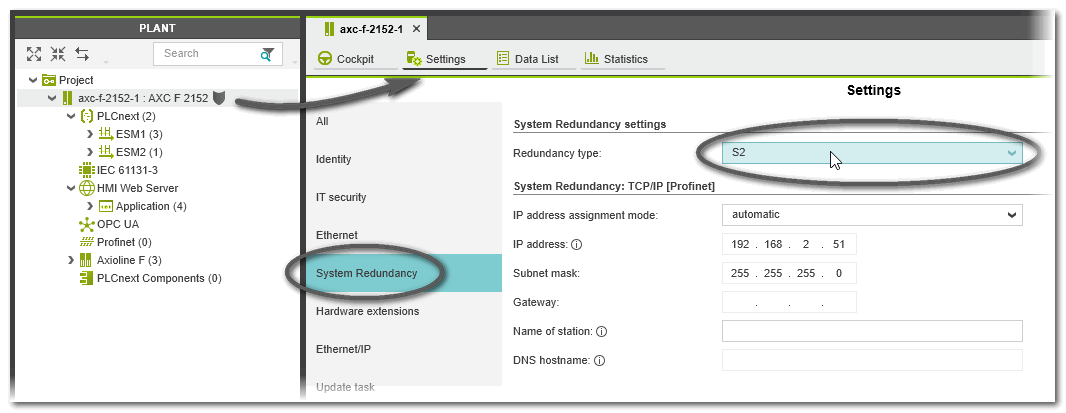Select the IEC 61131-3 chip icon

[x=87, y=170]
